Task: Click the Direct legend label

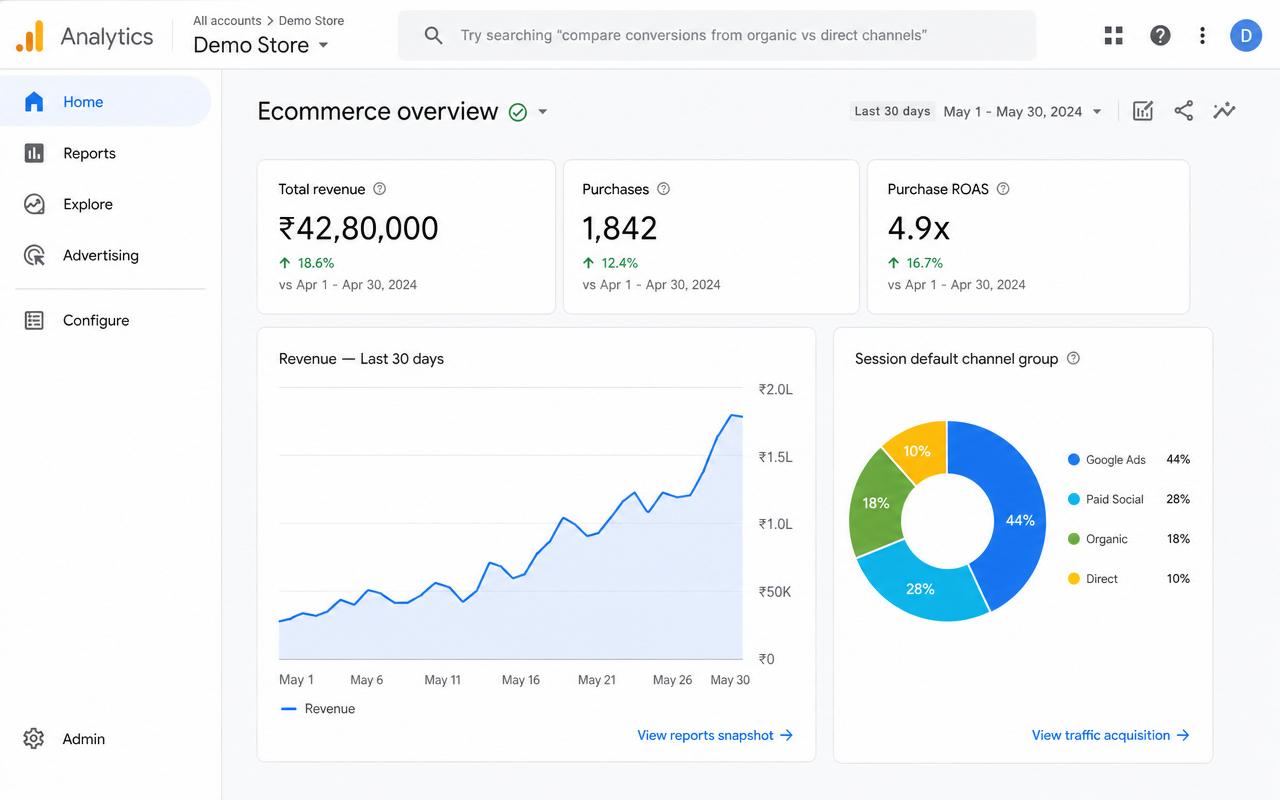Action: pos(1102,578)
